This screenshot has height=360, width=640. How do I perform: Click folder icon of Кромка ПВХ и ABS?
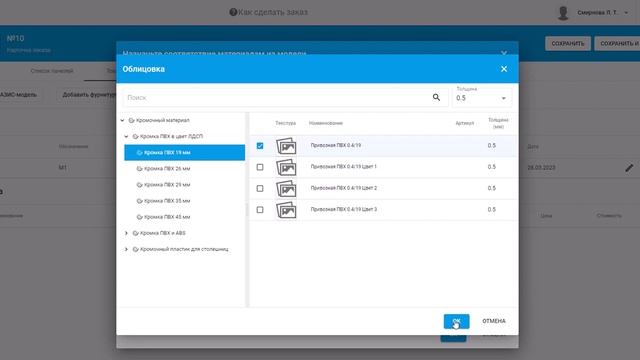pos(136,233)
